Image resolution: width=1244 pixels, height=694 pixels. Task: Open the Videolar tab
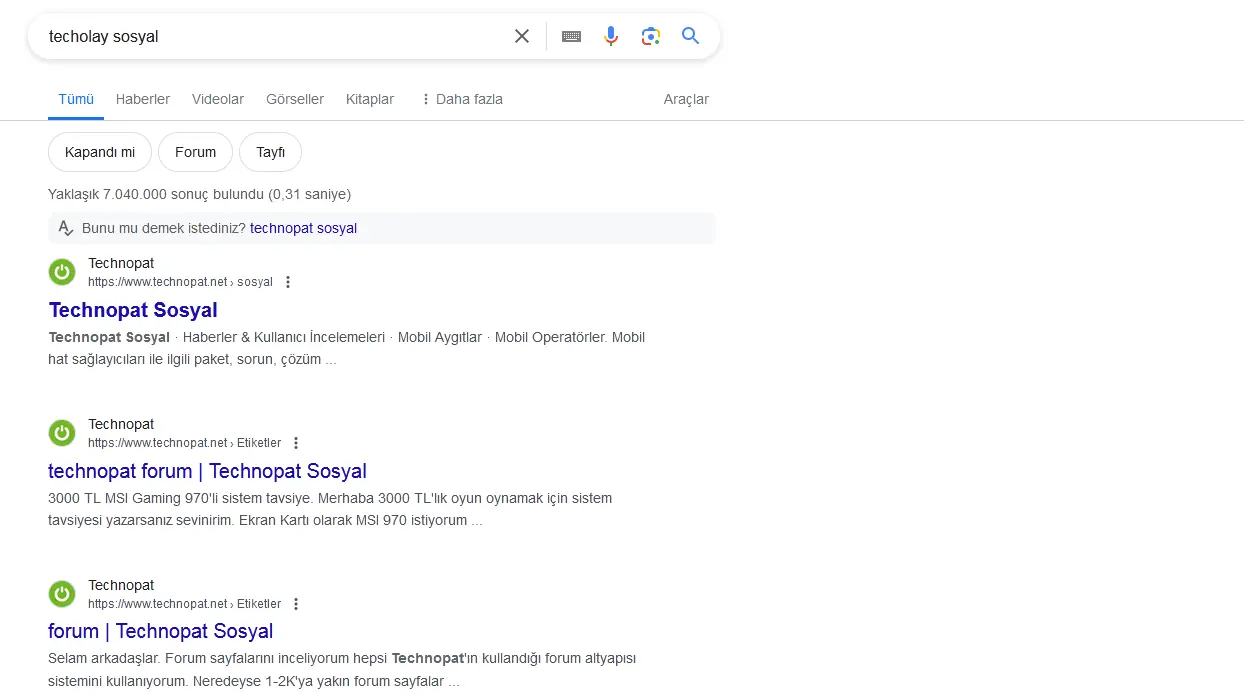218,99
